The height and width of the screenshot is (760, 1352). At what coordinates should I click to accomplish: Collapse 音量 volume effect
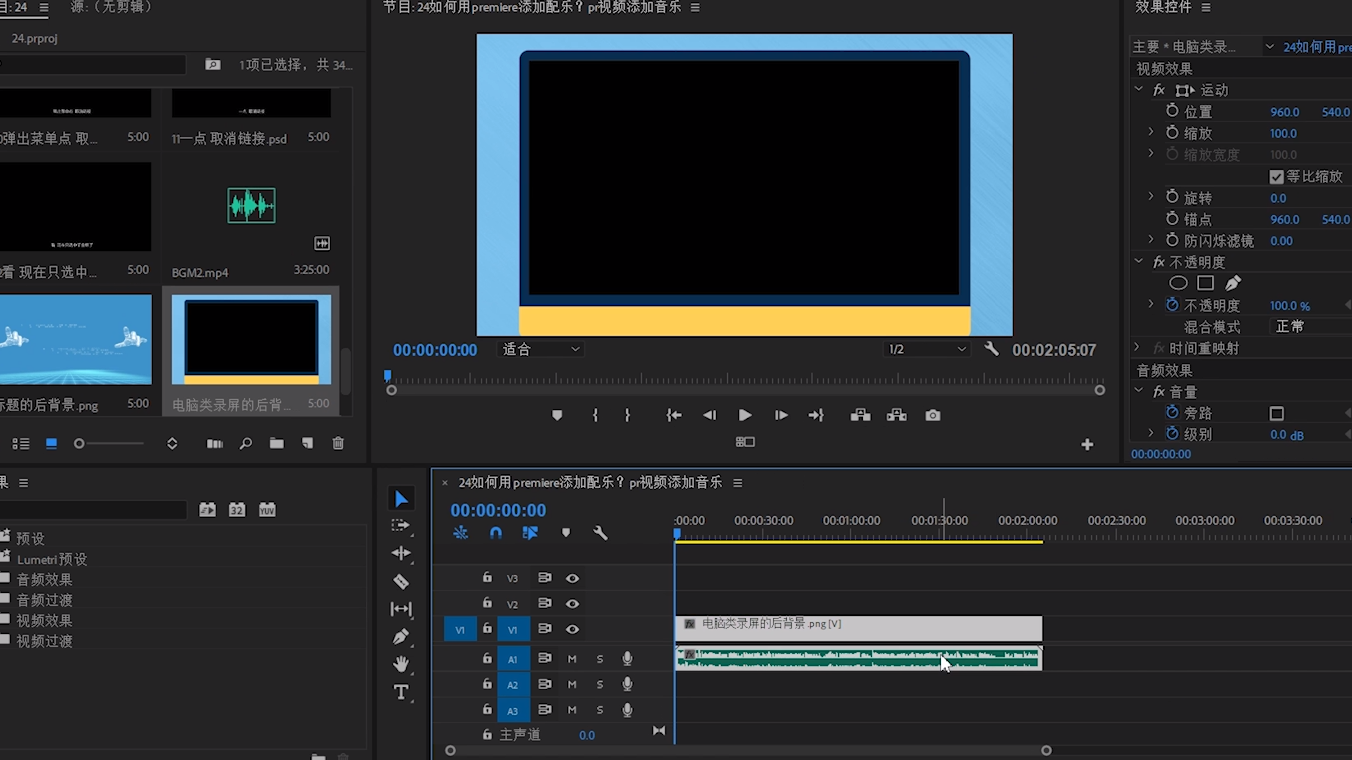coord(1139,392)
